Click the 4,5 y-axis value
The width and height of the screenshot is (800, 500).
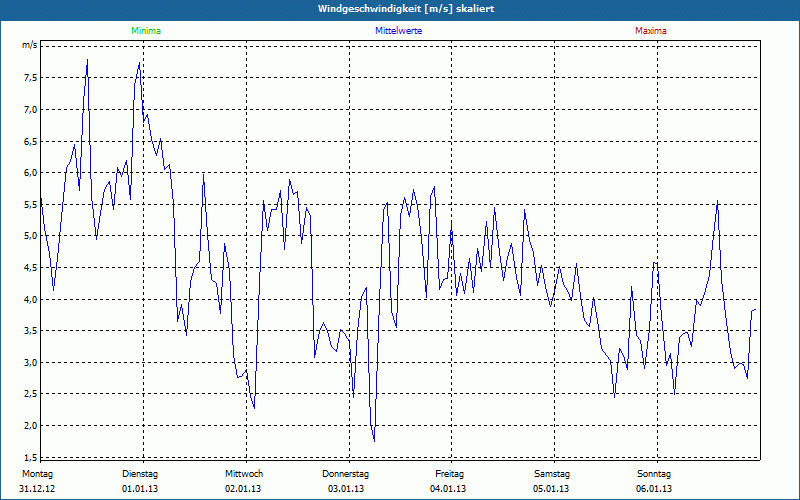pos(30,267)
